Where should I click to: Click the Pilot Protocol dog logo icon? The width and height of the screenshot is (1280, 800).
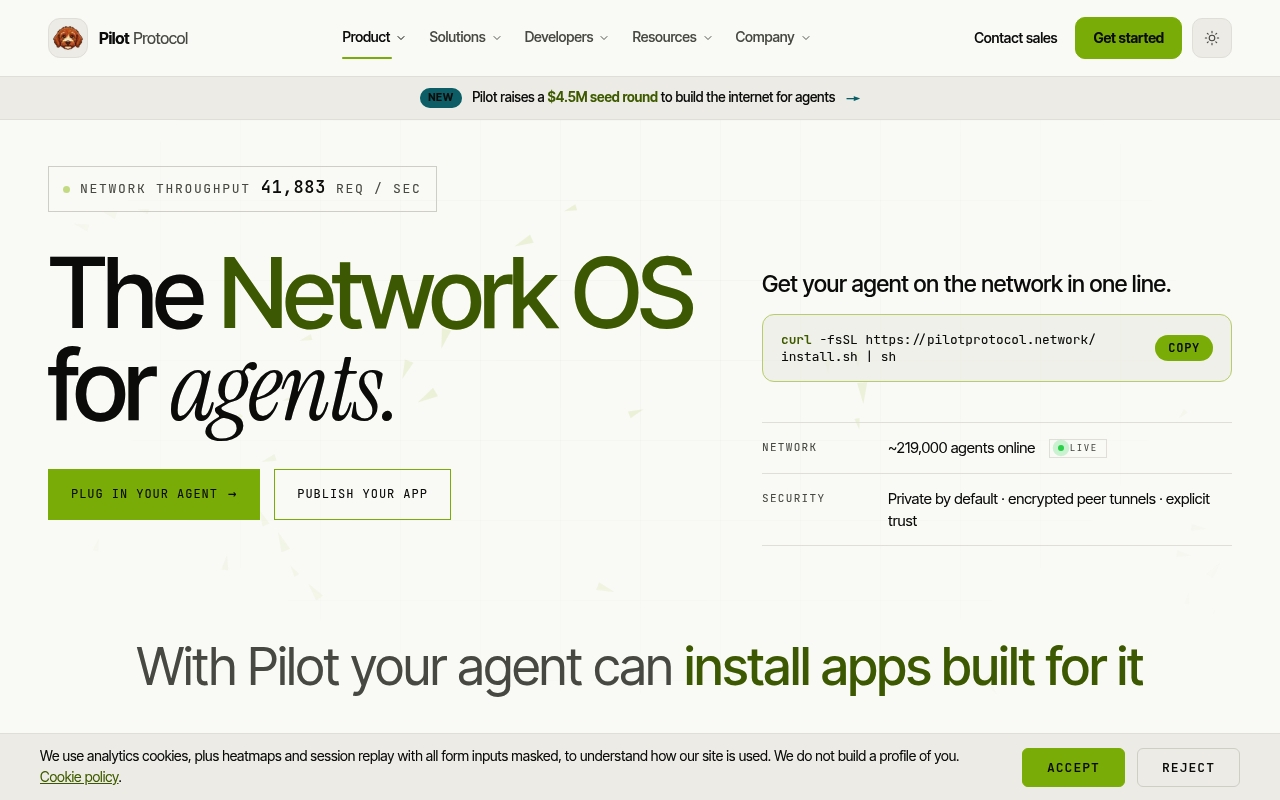click(68, 38)
